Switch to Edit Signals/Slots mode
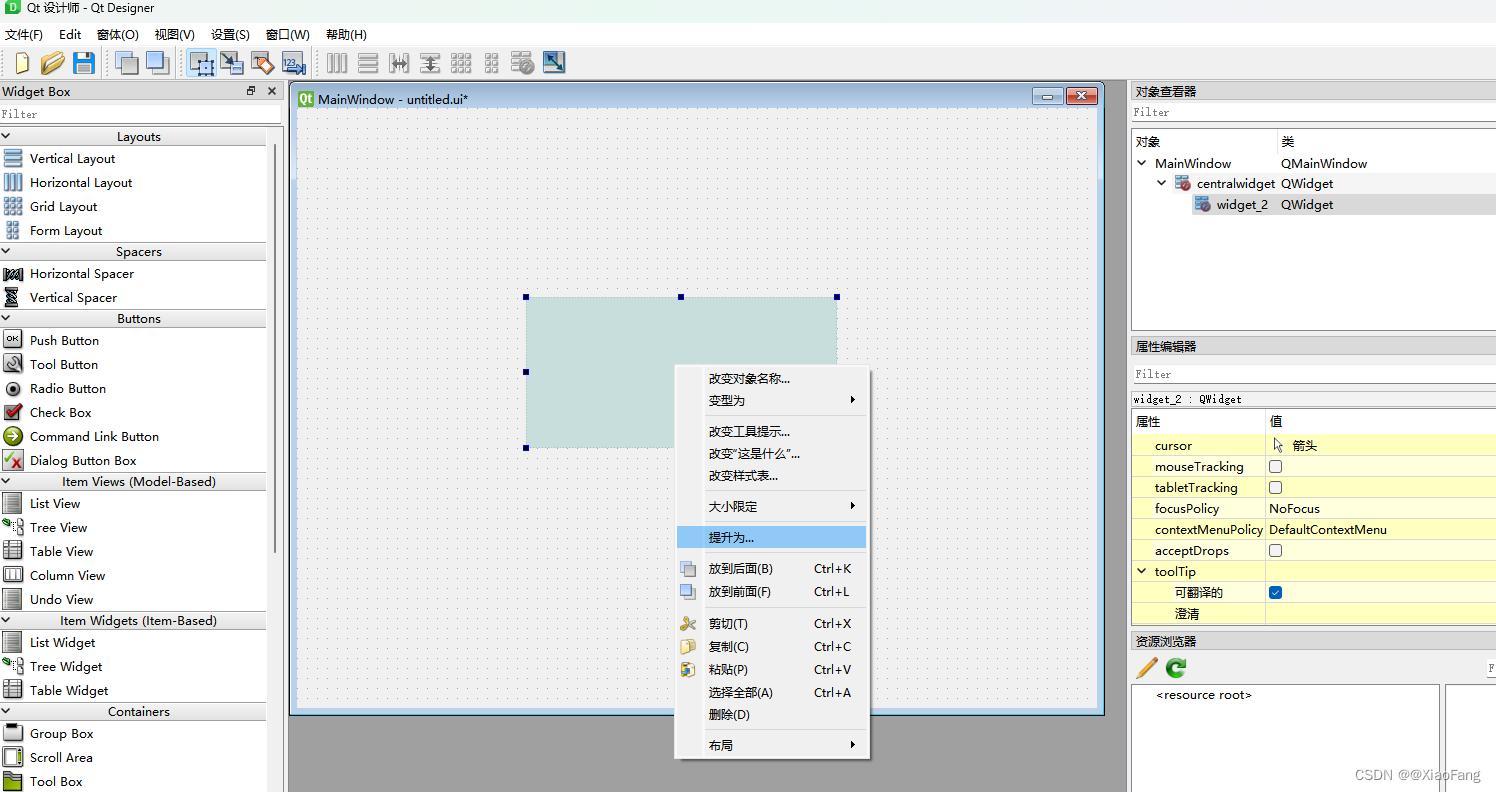The image size is (1496, 792). pos(232,62)
